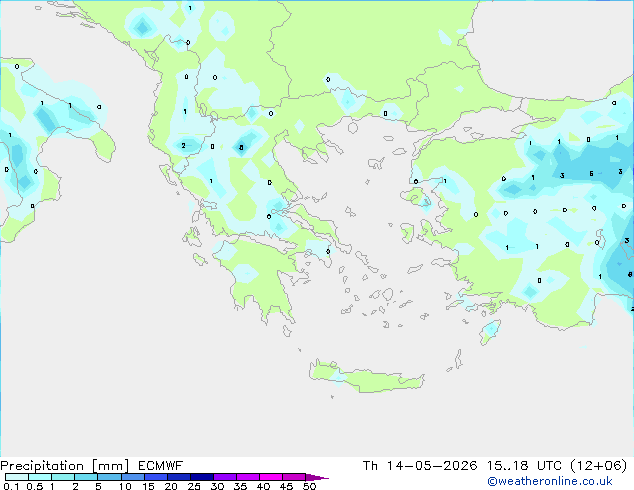The height and width of the screenshot is (490, 634).
Task: Click the '0.1' legend scale number
Action: [11, 486]
